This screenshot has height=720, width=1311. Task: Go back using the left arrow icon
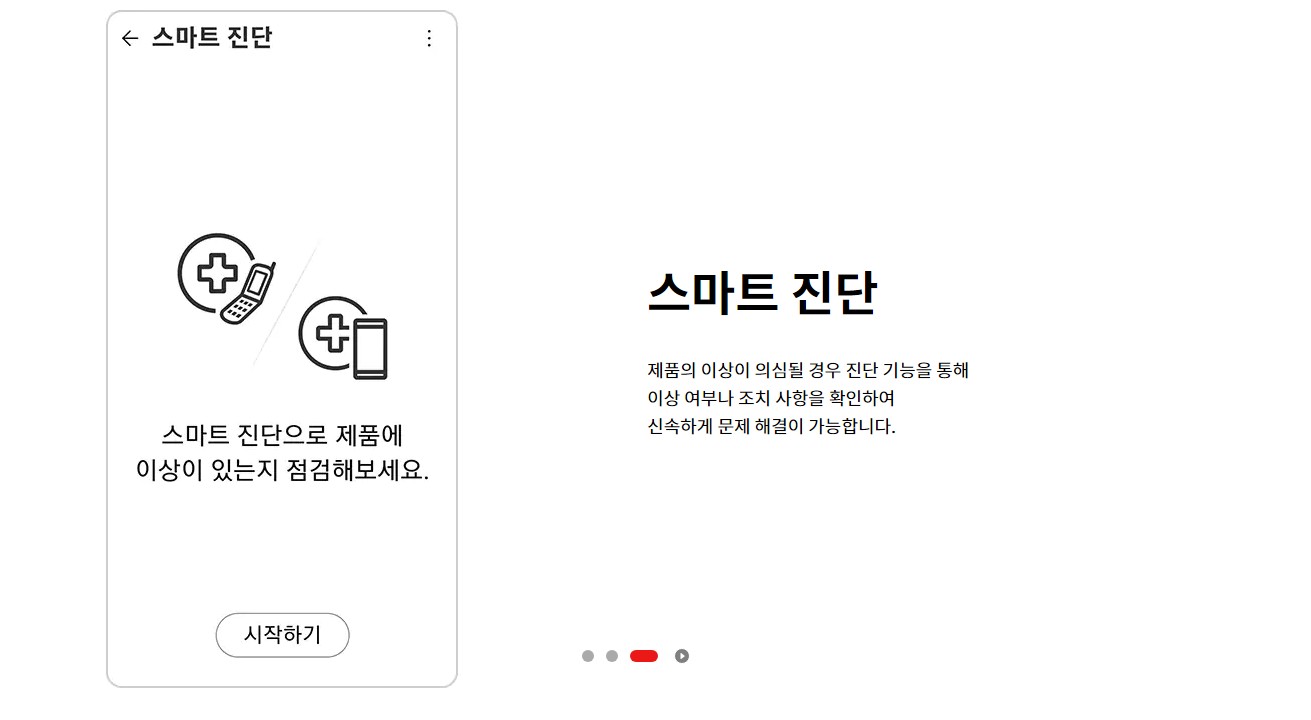pyautogui.click(x=129, y=38)
